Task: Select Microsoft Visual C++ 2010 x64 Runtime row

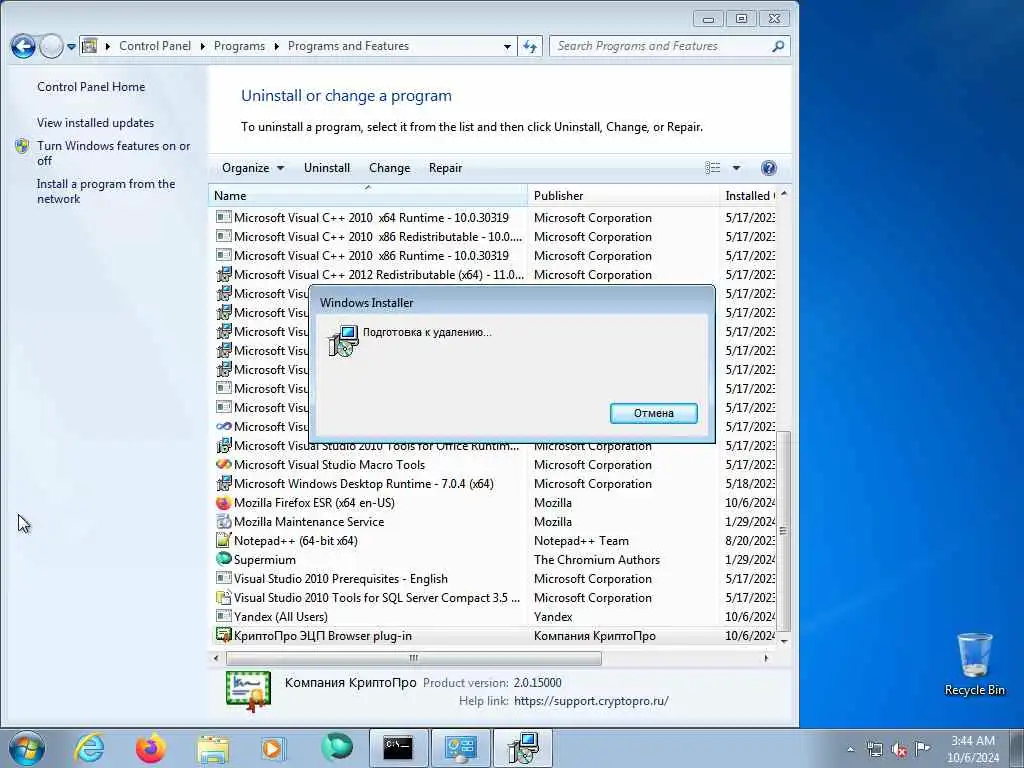Action: [493, 217]
